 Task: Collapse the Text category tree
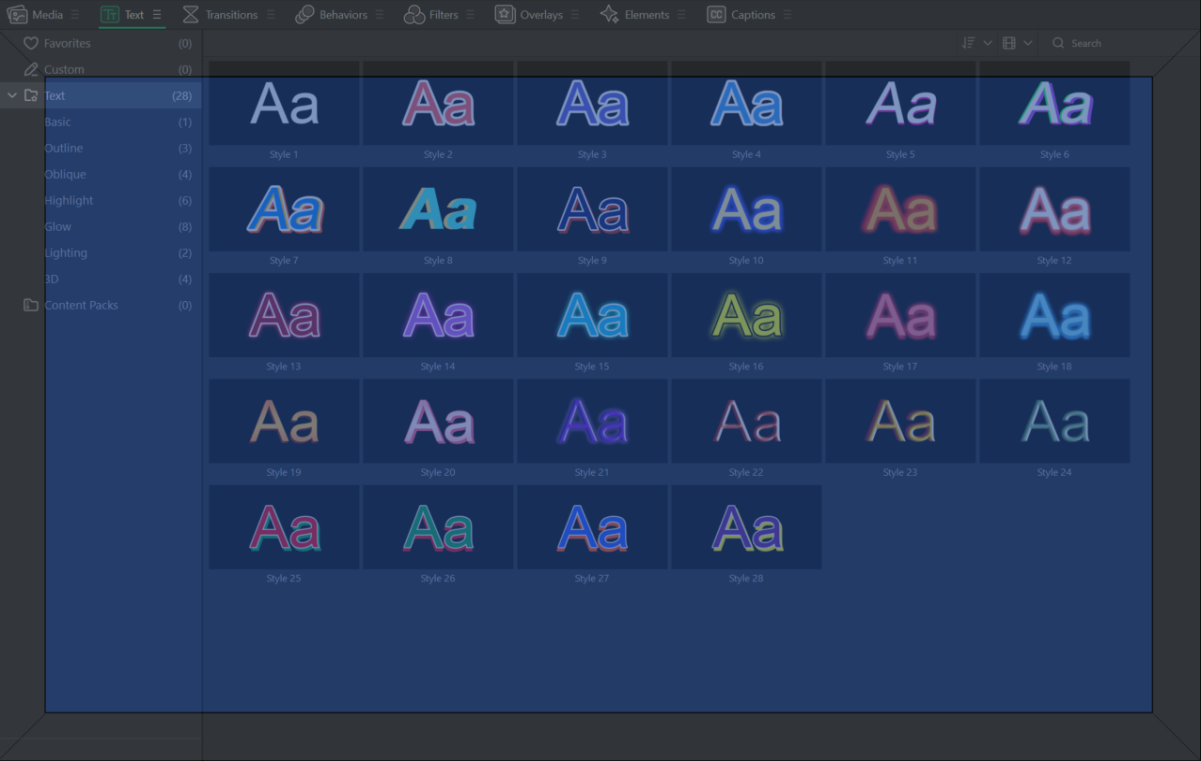[x=12, y=96]
